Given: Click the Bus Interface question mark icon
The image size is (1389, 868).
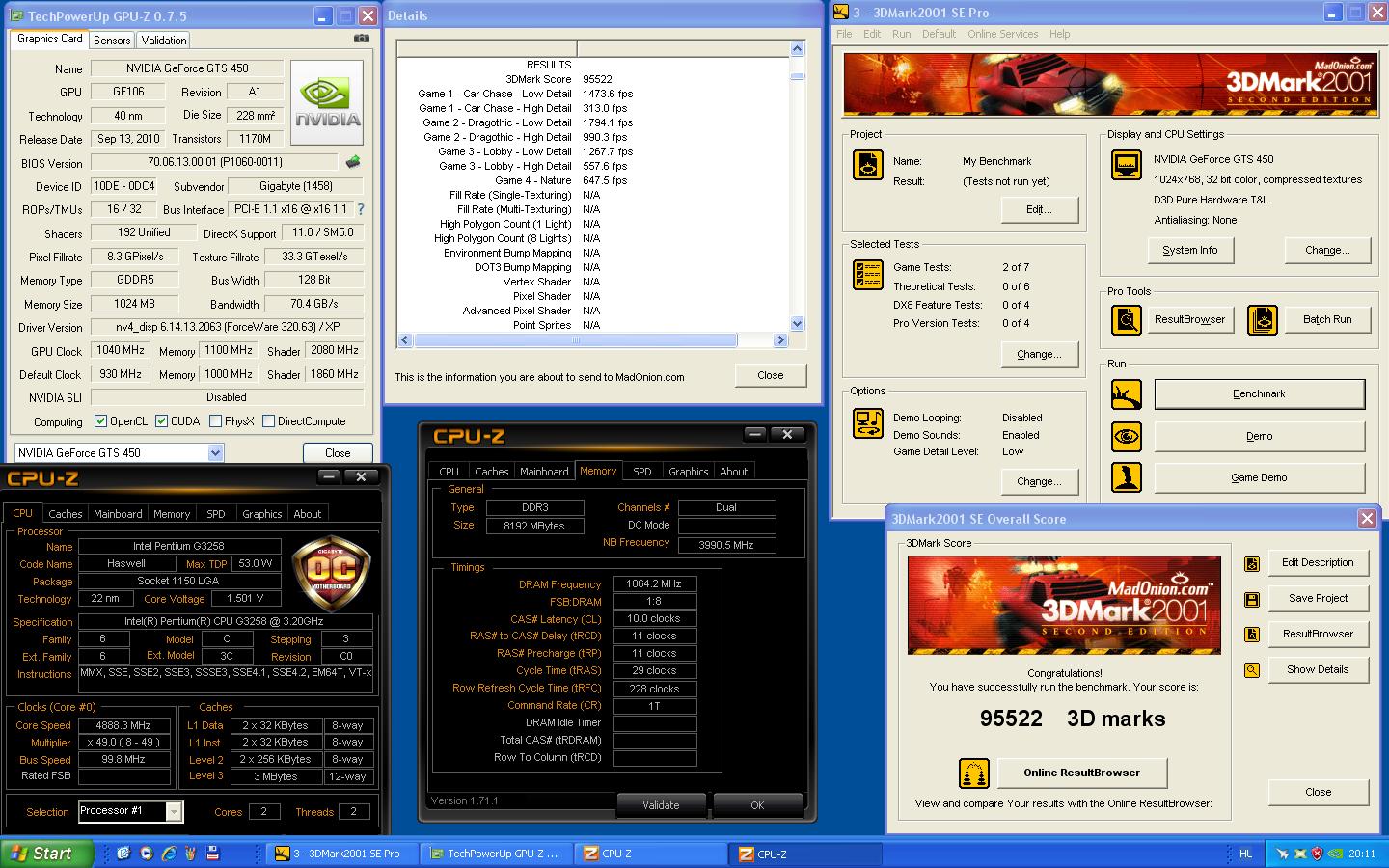Looking at the screenshot, I should coord(361,209).
